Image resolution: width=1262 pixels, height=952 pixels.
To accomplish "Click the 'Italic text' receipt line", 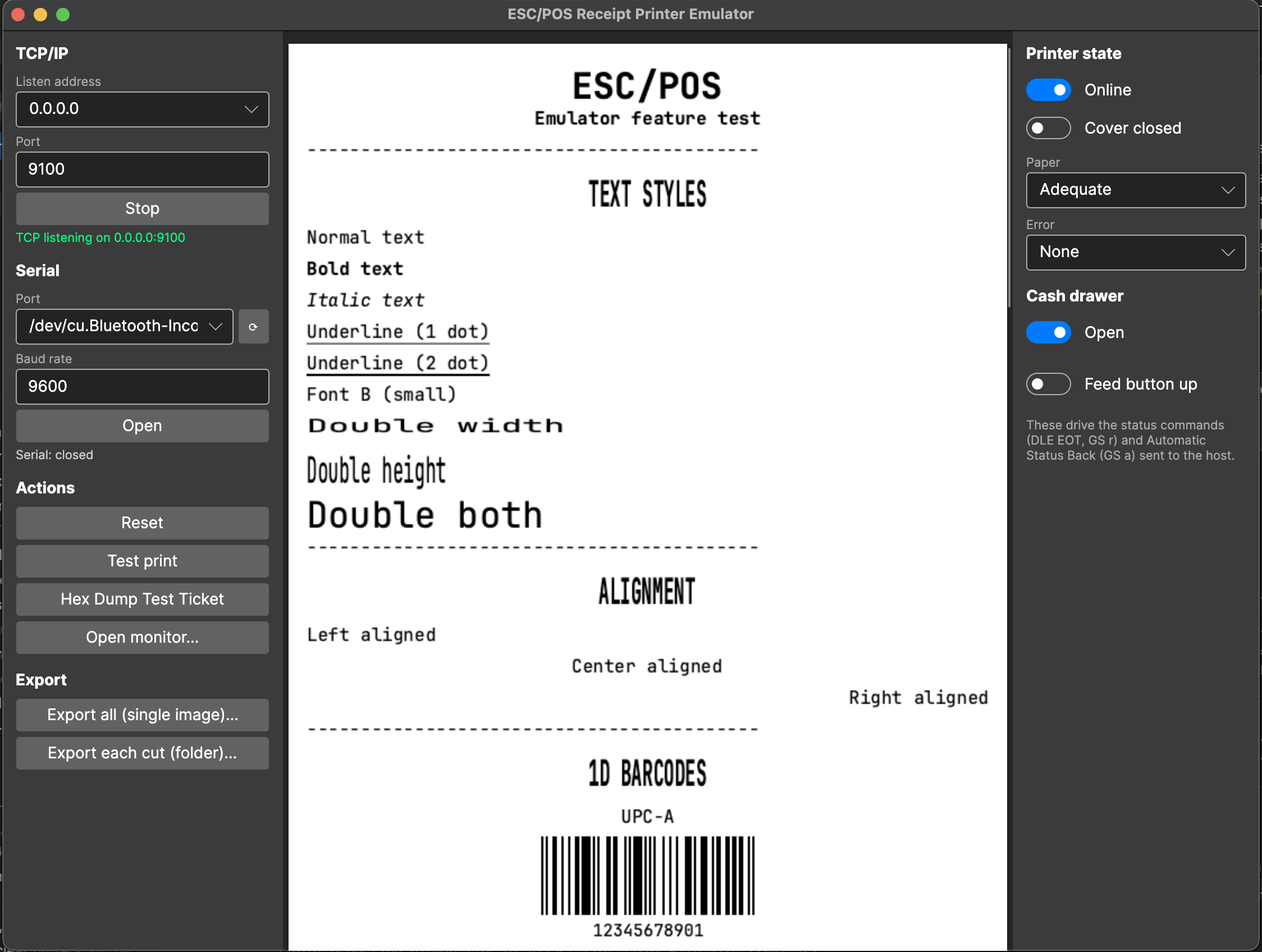I will tap(365, 300).
